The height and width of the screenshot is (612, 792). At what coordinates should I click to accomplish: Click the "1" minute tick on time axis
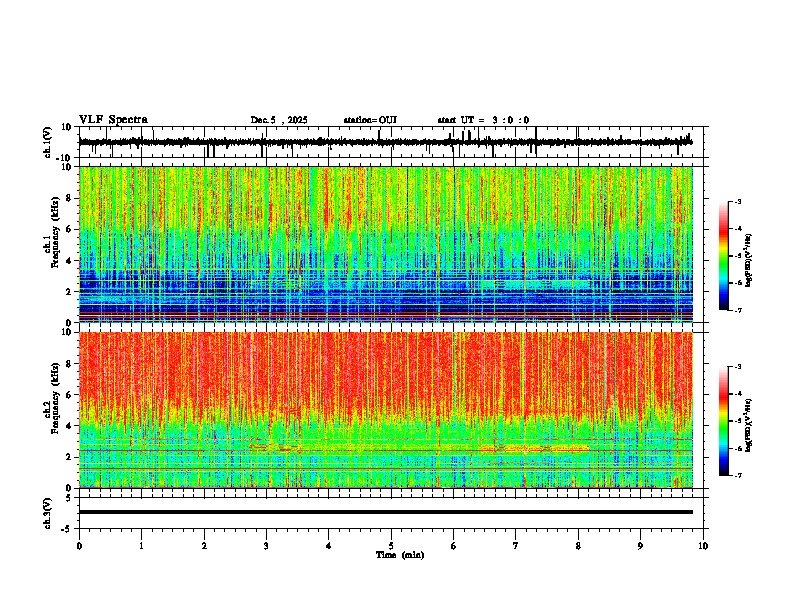coord(141,546)
